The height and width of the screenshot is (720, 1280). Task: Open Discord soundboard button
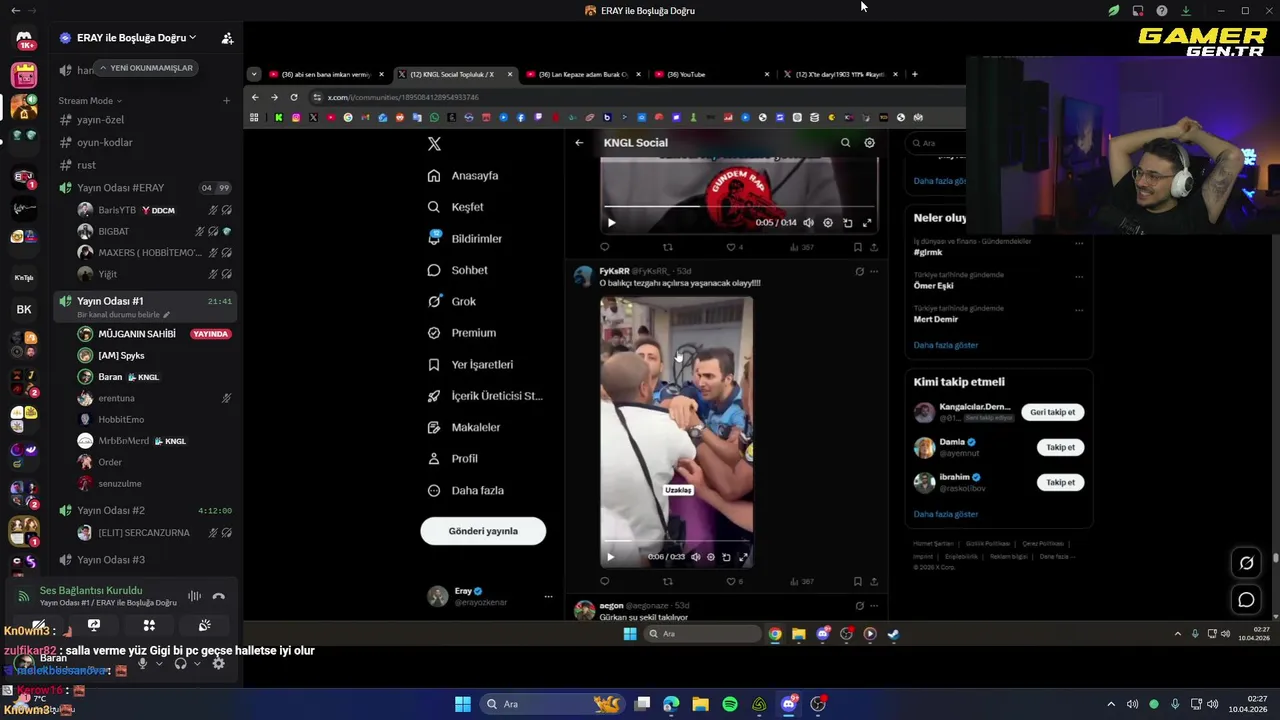[204, 625]
